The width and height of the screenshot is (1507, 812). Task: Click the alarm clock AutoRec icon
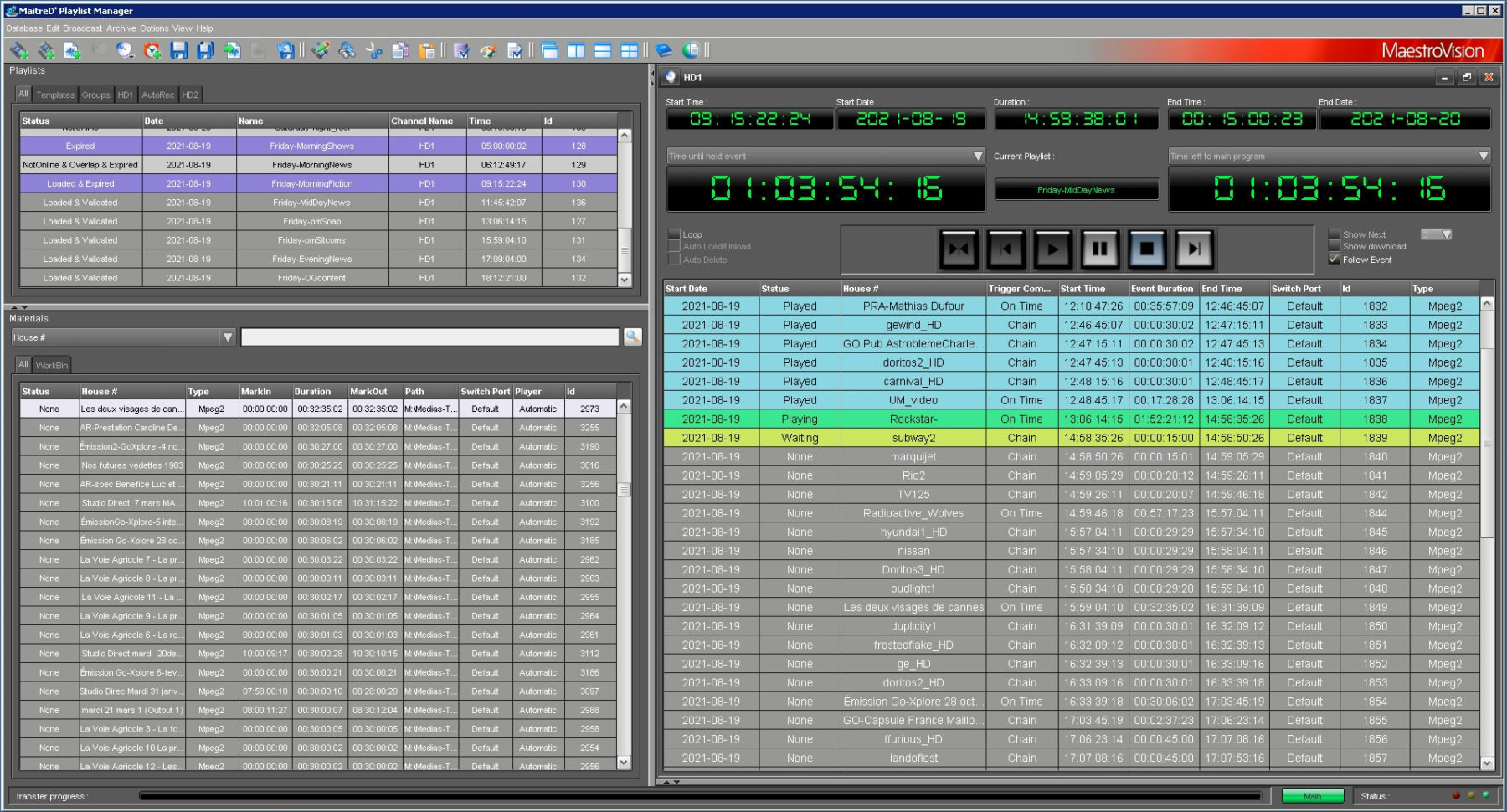tap(151, 51)
